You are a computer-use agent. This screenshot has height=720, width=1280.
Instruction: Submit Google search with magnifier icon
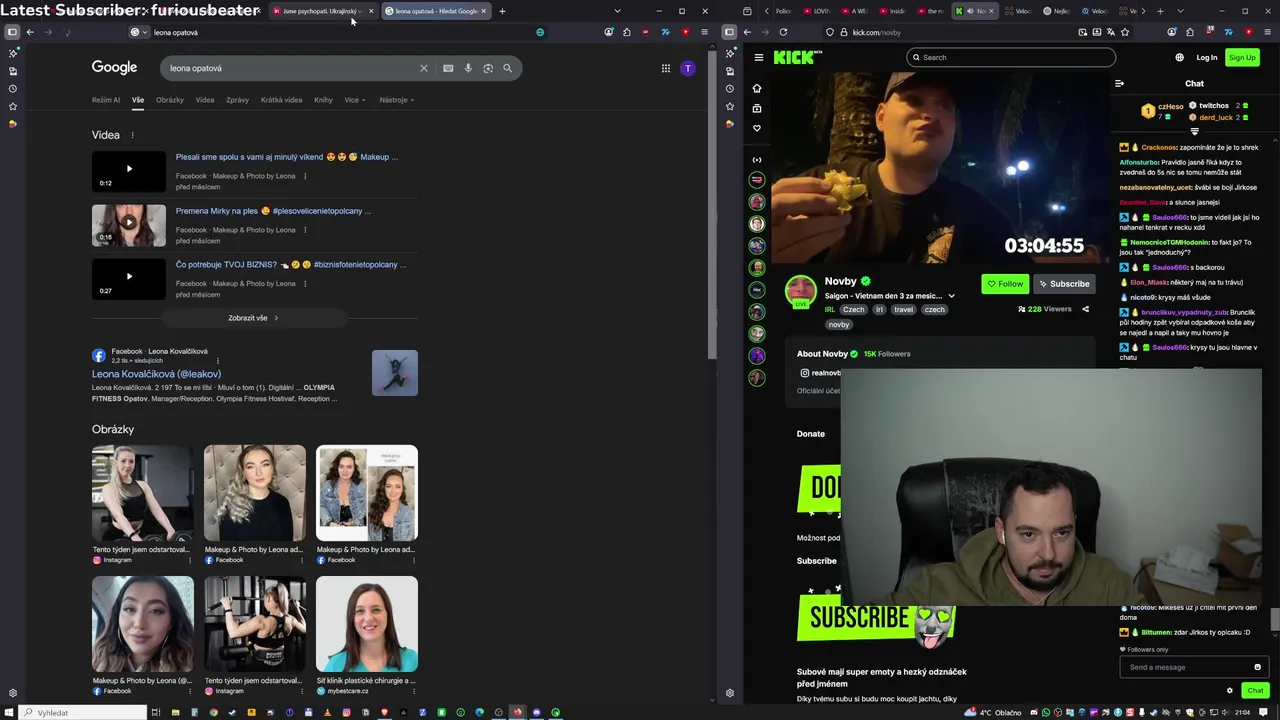pos(508,68)
